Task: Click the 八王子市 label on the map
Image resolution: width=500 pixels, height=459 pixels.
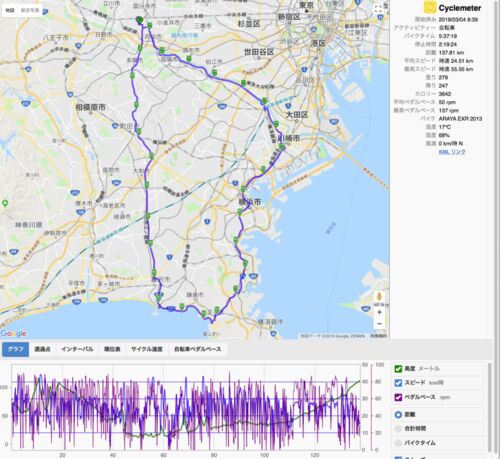Action: [56, 38]
